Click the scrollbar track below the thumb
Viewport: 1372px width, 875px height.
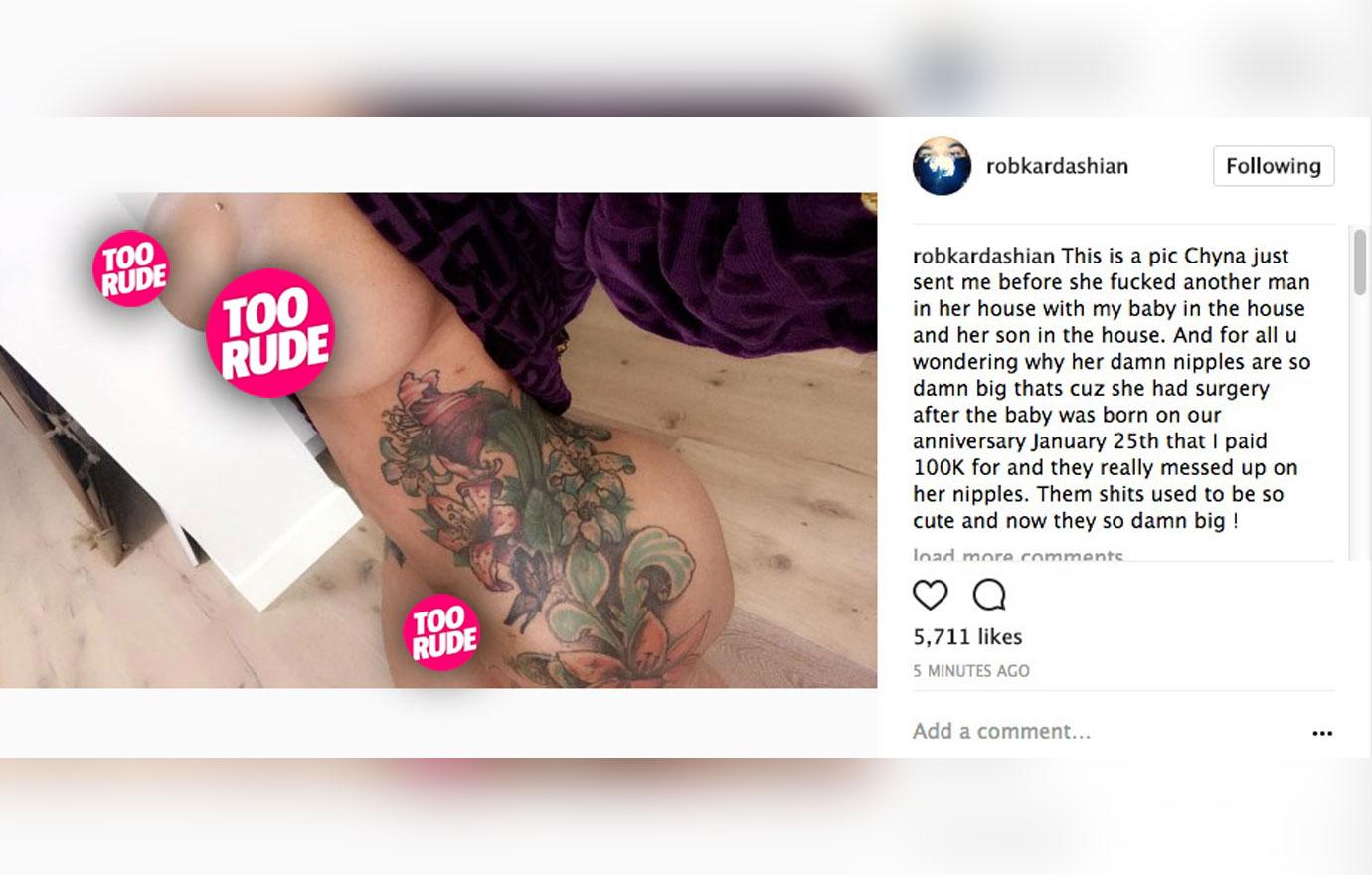pyautogui.click(x=1359, y=428)
